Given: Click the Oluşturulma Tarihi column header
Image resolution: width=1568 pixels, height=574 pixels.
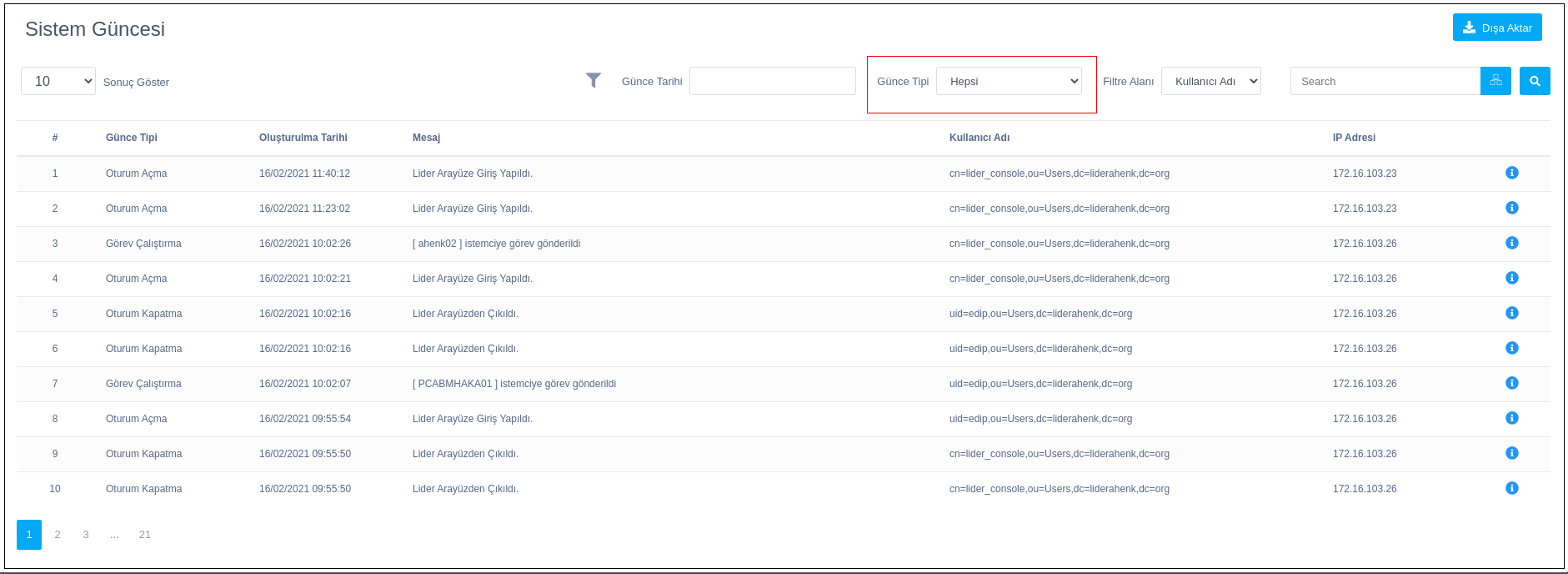Looking at the screenshot, I should coord(303,138).
